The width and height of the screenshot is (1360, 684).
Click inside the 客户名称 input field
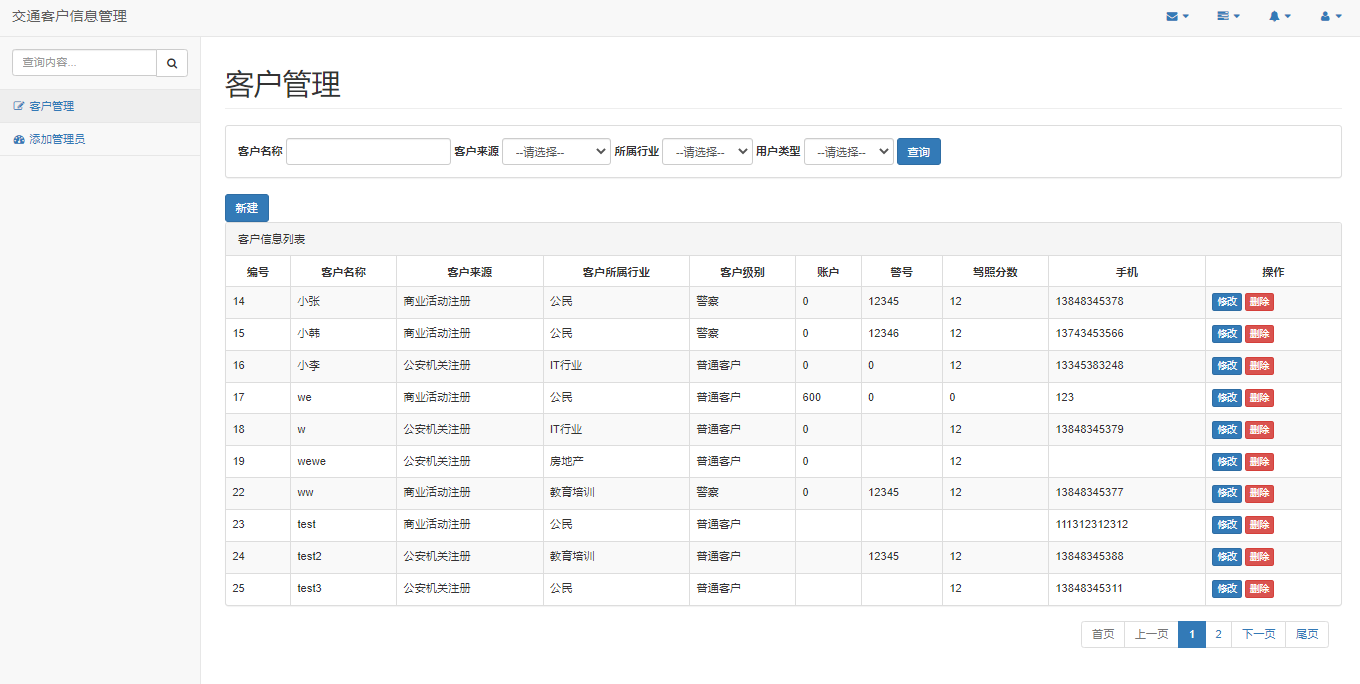coord(368,151)
